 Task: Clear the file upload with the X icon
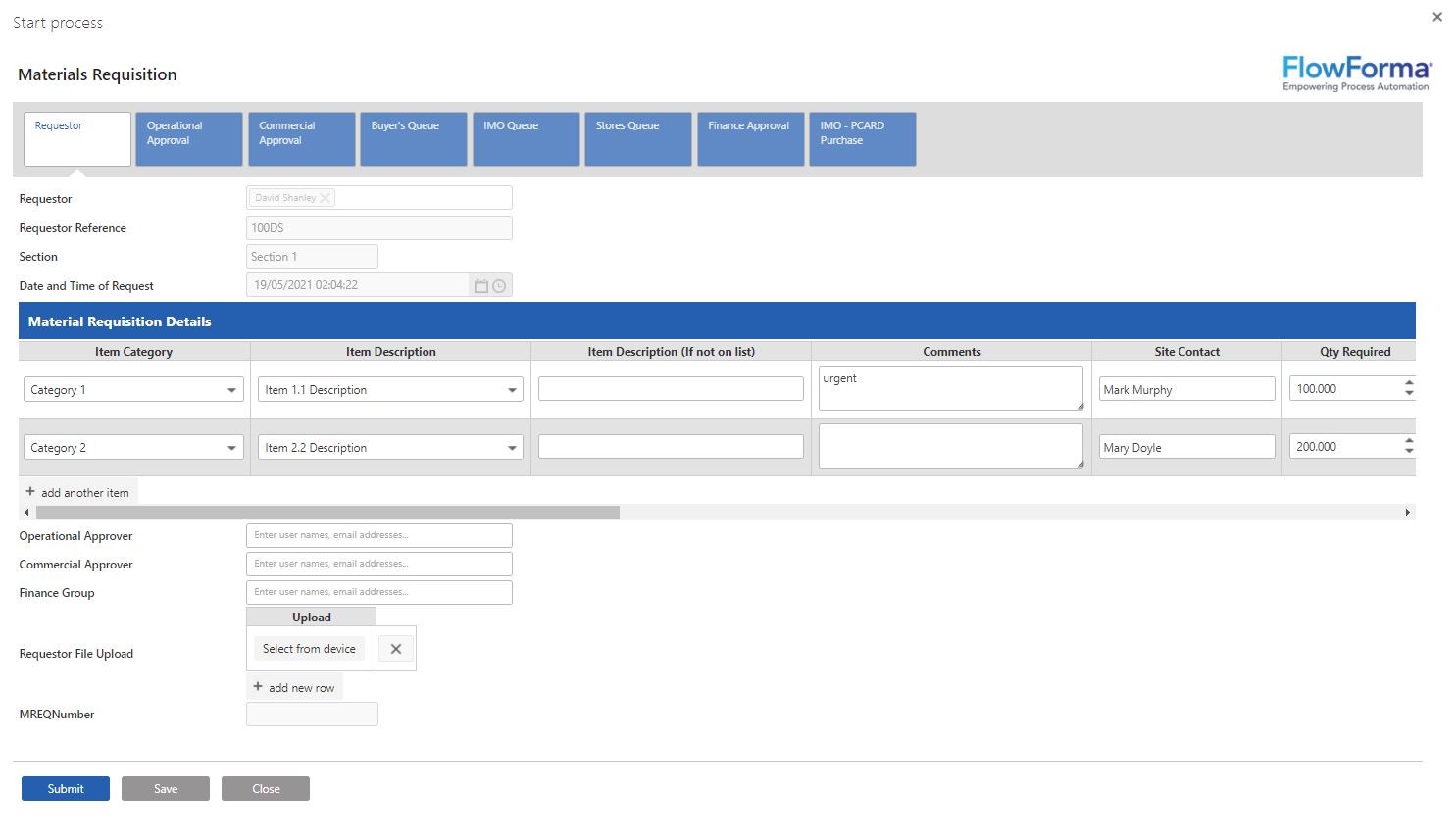coord(396,648)
